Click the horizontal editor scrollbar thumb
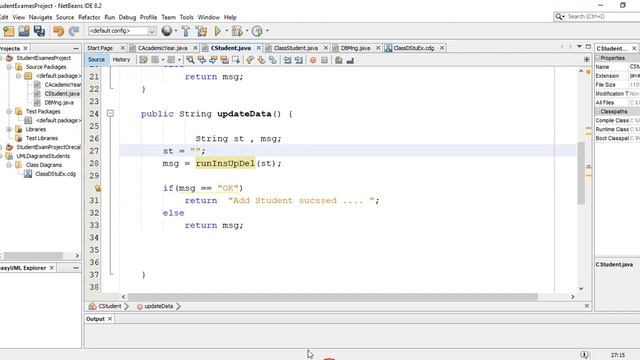Screen dimensions: 640x360 332,297
